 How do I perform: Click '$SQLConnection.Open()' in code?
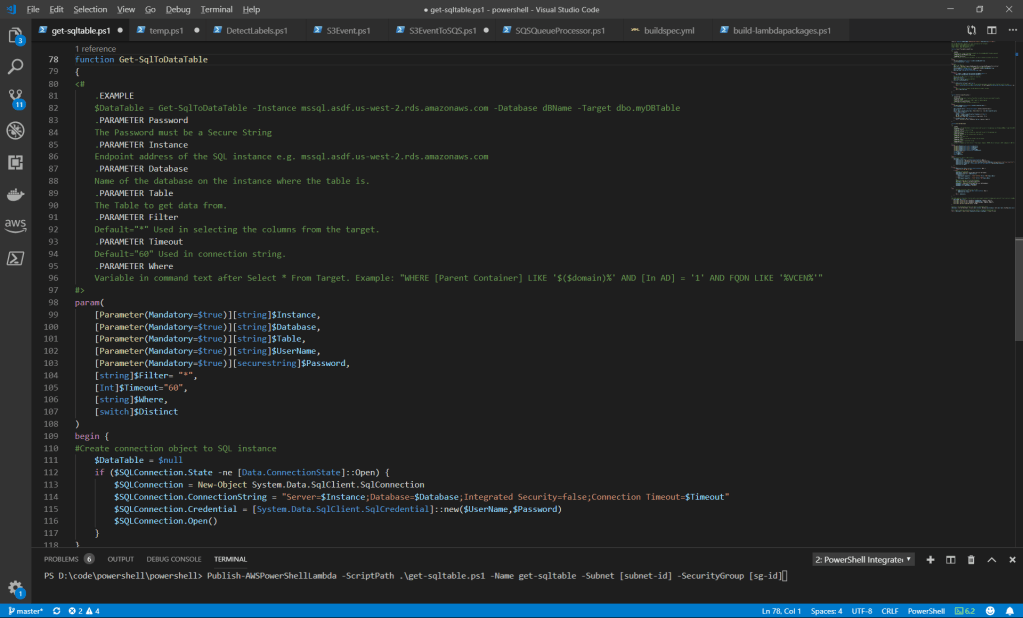[x=166, y=521]
